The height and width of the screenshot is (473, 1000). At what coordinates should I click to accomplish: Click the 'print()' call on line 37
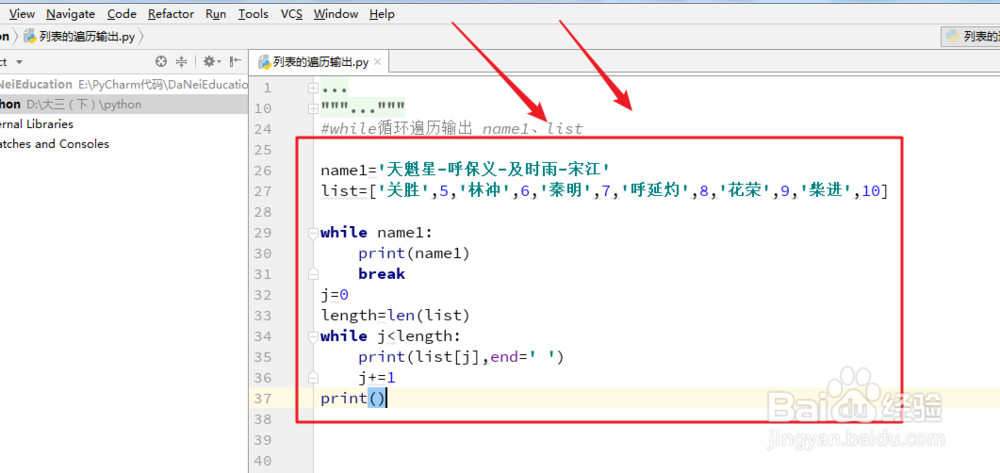click(x=353, y=398)
